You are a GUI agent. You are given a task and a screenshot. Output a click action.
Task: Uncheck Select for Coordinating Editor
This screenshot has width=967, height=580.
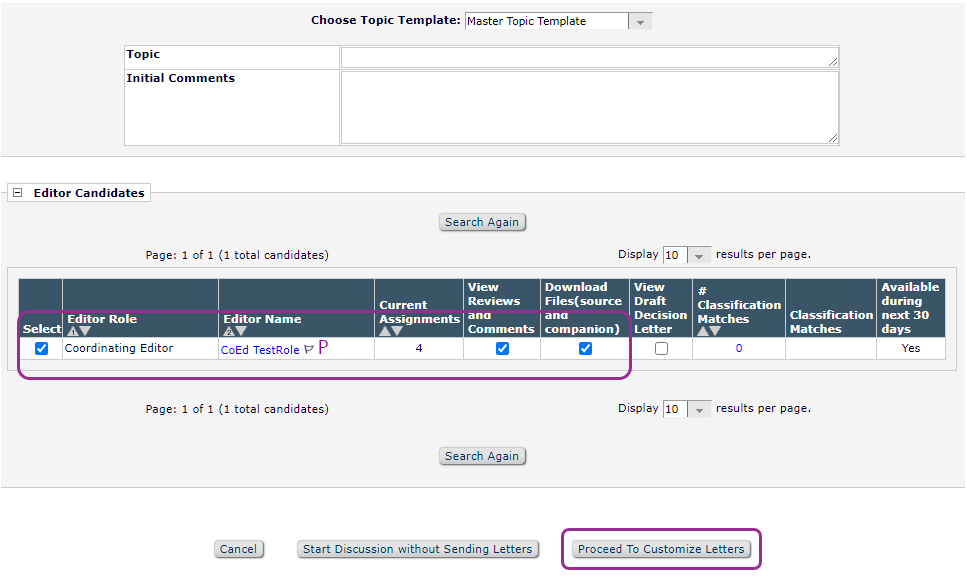[41, 349]
